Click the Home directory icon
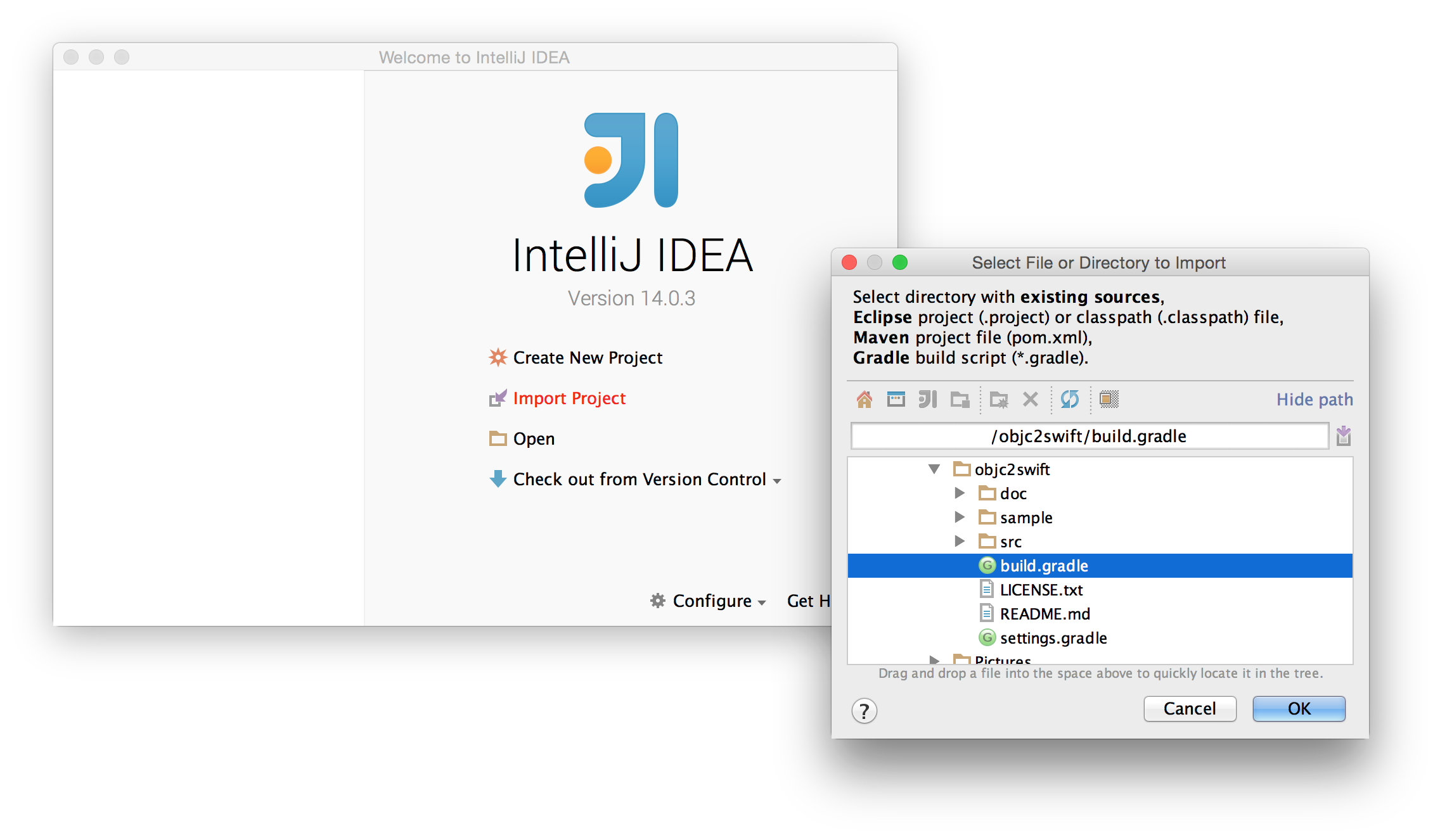 [865, 399]
